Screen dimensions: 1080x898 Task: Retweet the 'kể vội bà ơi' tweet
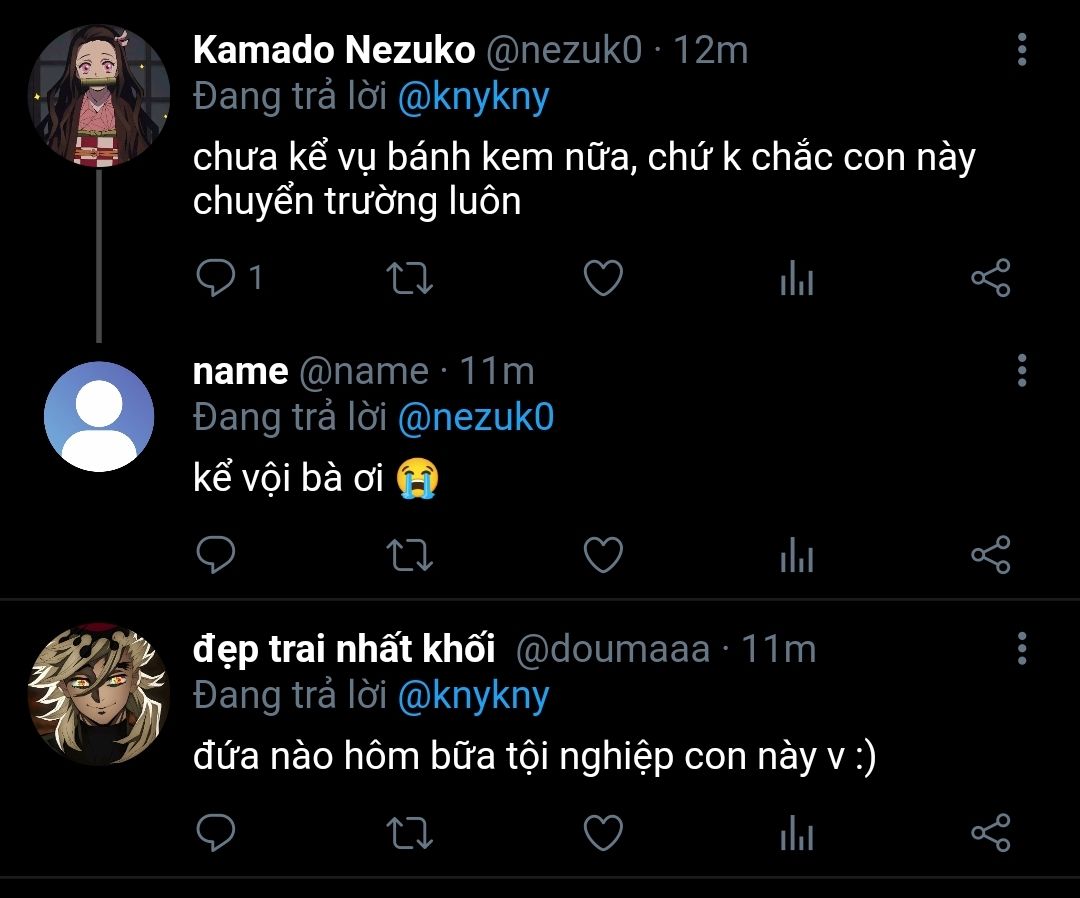pos(408,555)
